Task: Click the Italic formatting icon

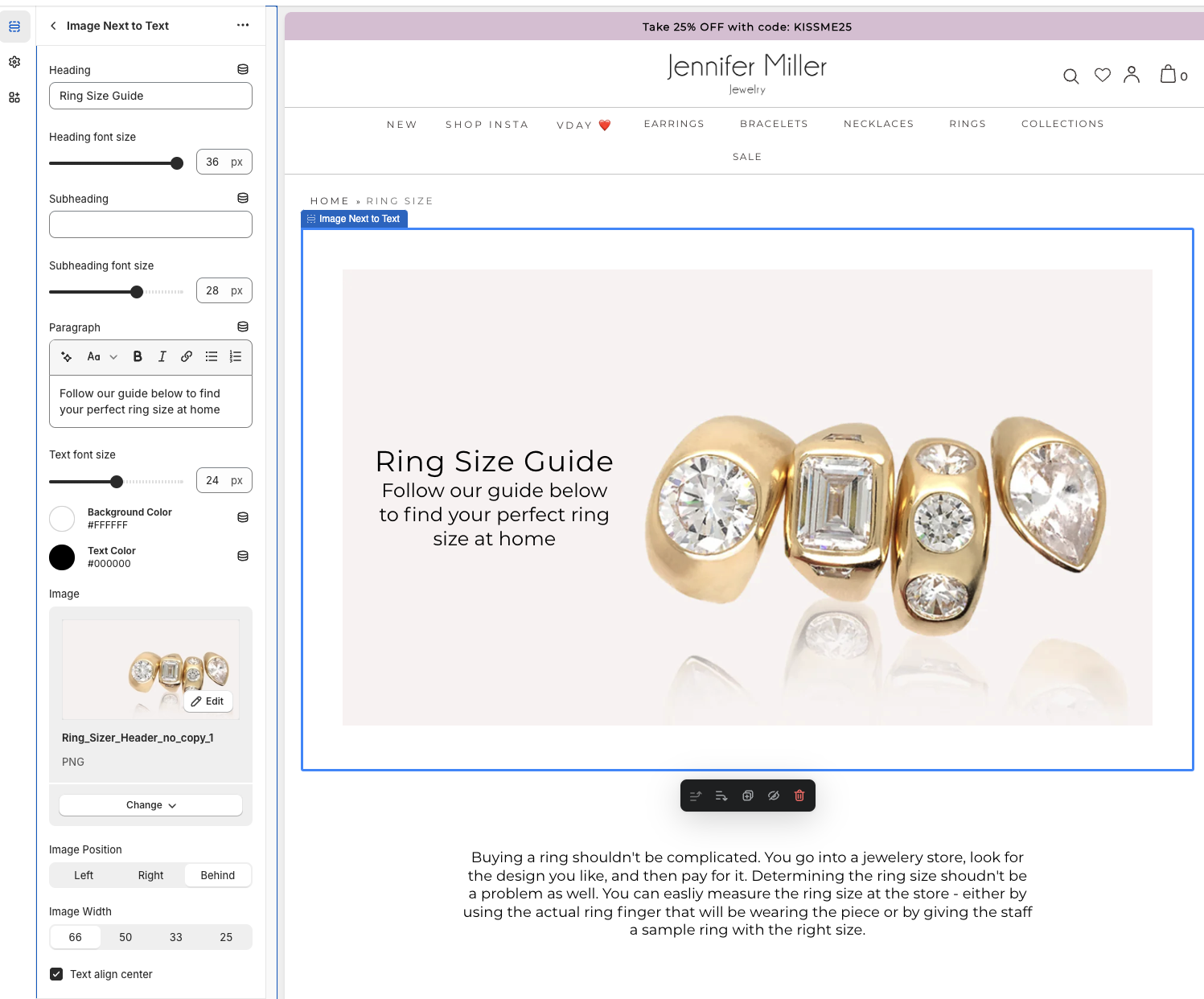Action: coord(162,356)
